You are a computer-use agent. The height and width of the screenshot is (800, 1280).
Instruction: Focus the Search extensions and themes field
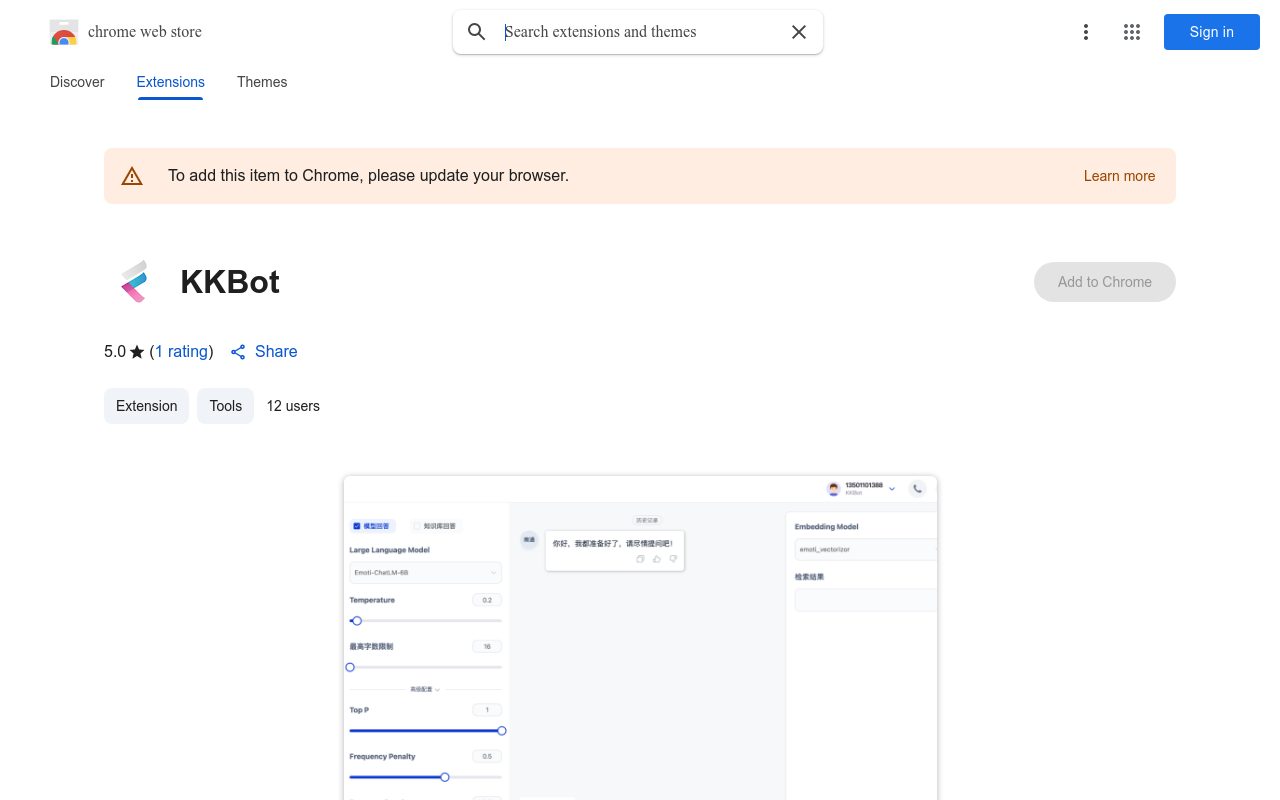[640, 32]
